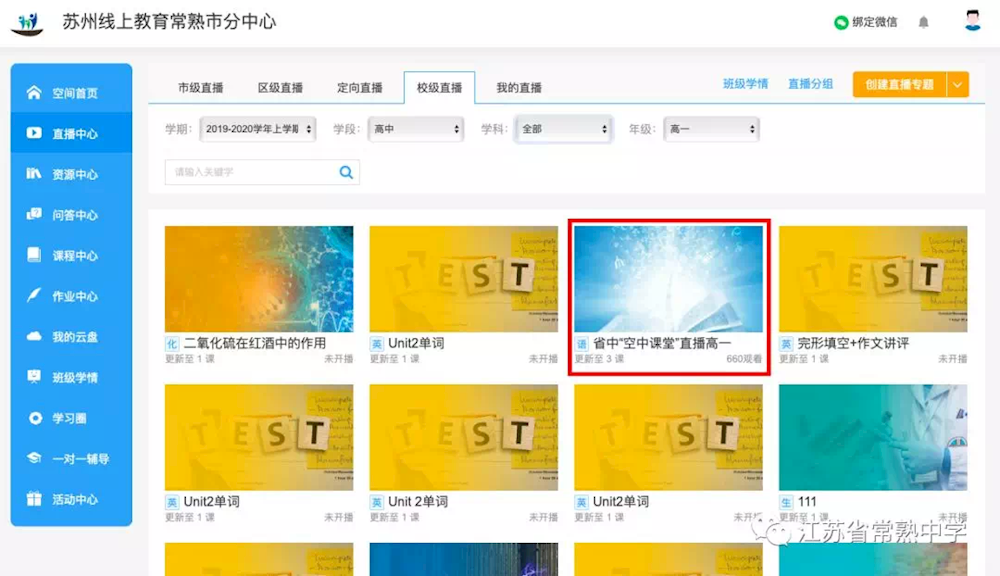This screenshot has width=1000, height=576.
Task: Click the 语 subject badge beside 省中"空中课堂"直播高一
Action: pyautogui.click(x=581, y=344)
